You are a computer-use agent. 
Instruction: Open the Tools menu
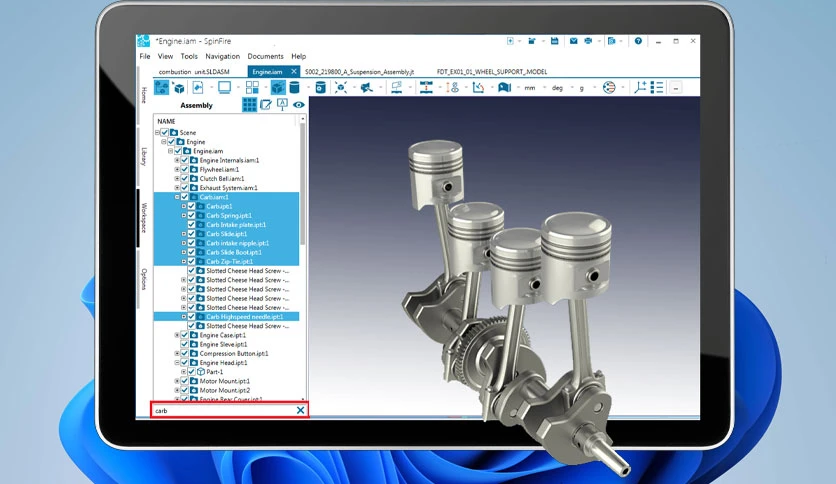click(x=189, y=56)
